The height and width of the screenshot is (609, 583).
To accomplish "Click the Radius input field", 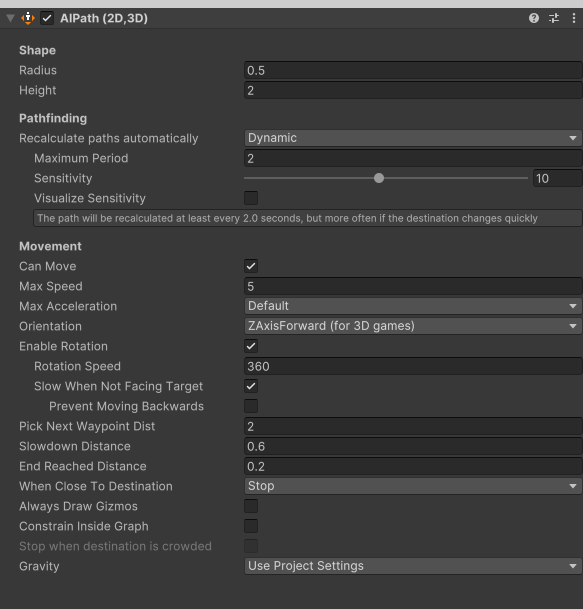I will [x=413, y=70].
